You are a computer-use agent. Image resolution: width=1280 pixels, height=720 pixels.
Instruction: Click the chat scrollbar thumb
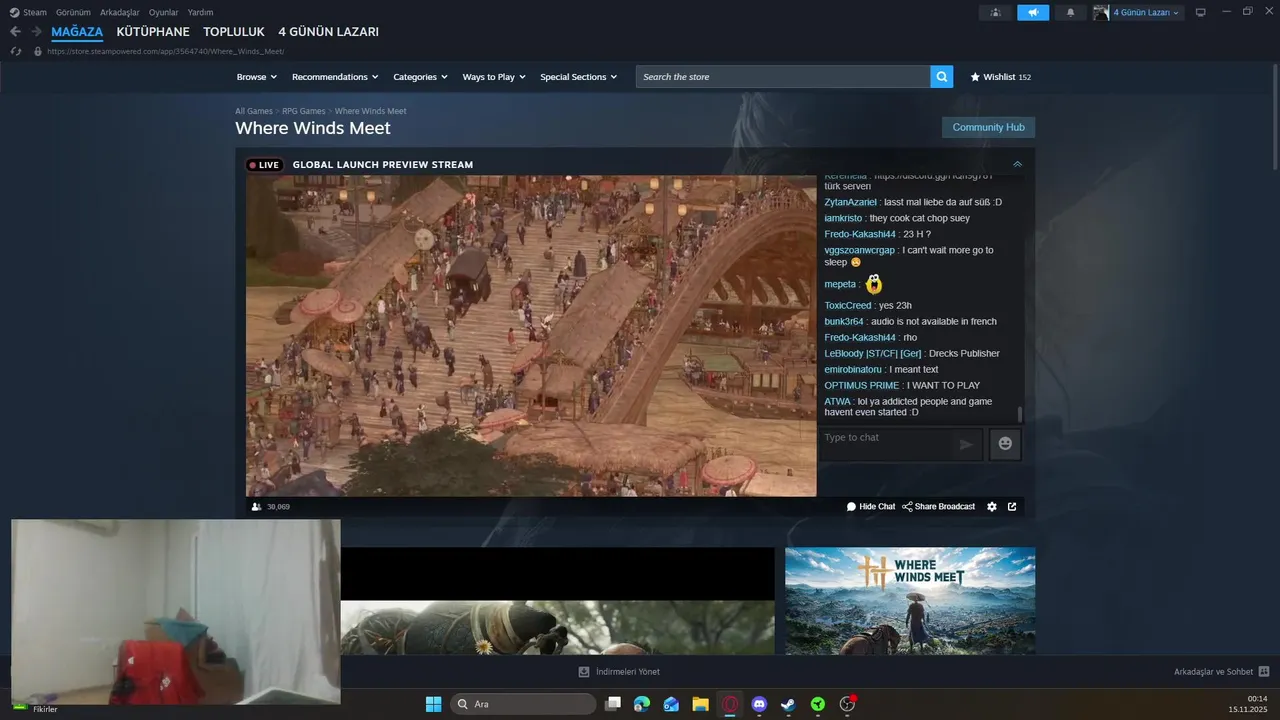pos(1020,414)
